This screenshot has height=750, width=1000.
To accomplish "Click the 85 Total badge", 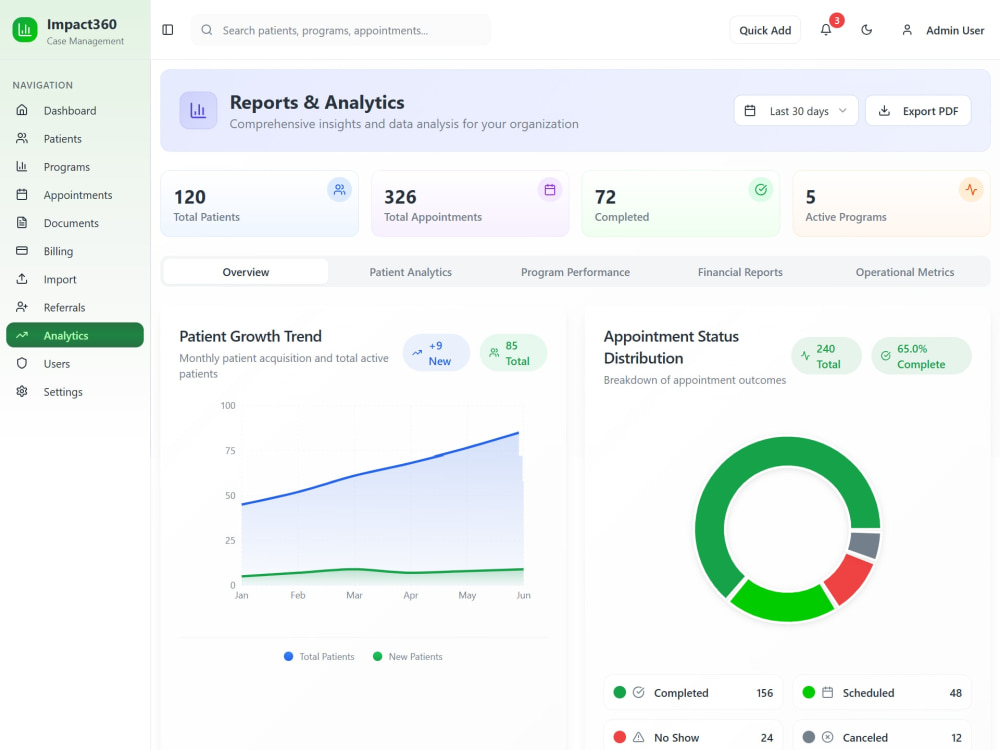I will pyautogui.click(x=513, y=353).
